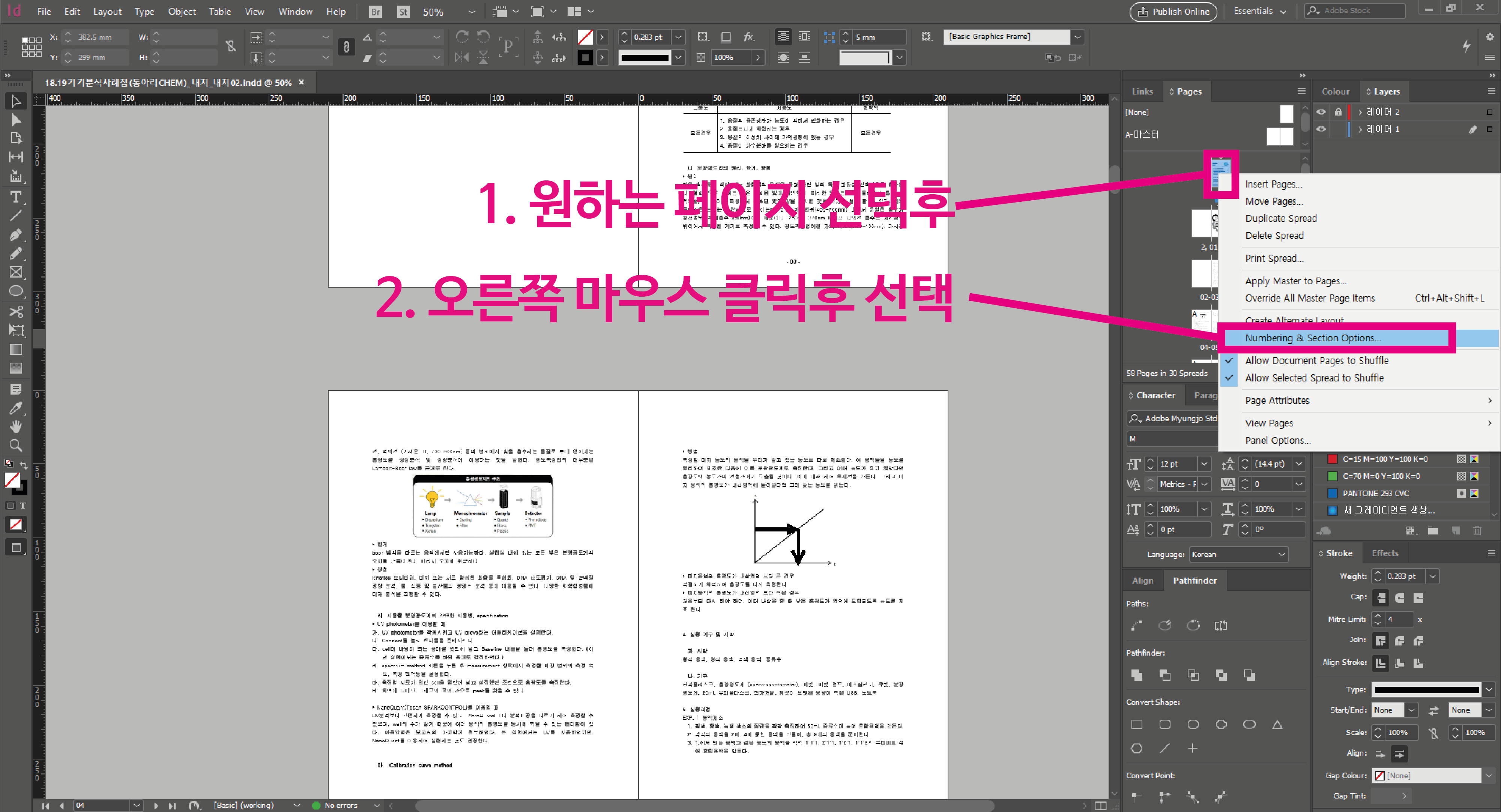Switch to the Align panel tab
Screen dimensions: 1501x812
pyautogui.click(x=1142, y=581)
